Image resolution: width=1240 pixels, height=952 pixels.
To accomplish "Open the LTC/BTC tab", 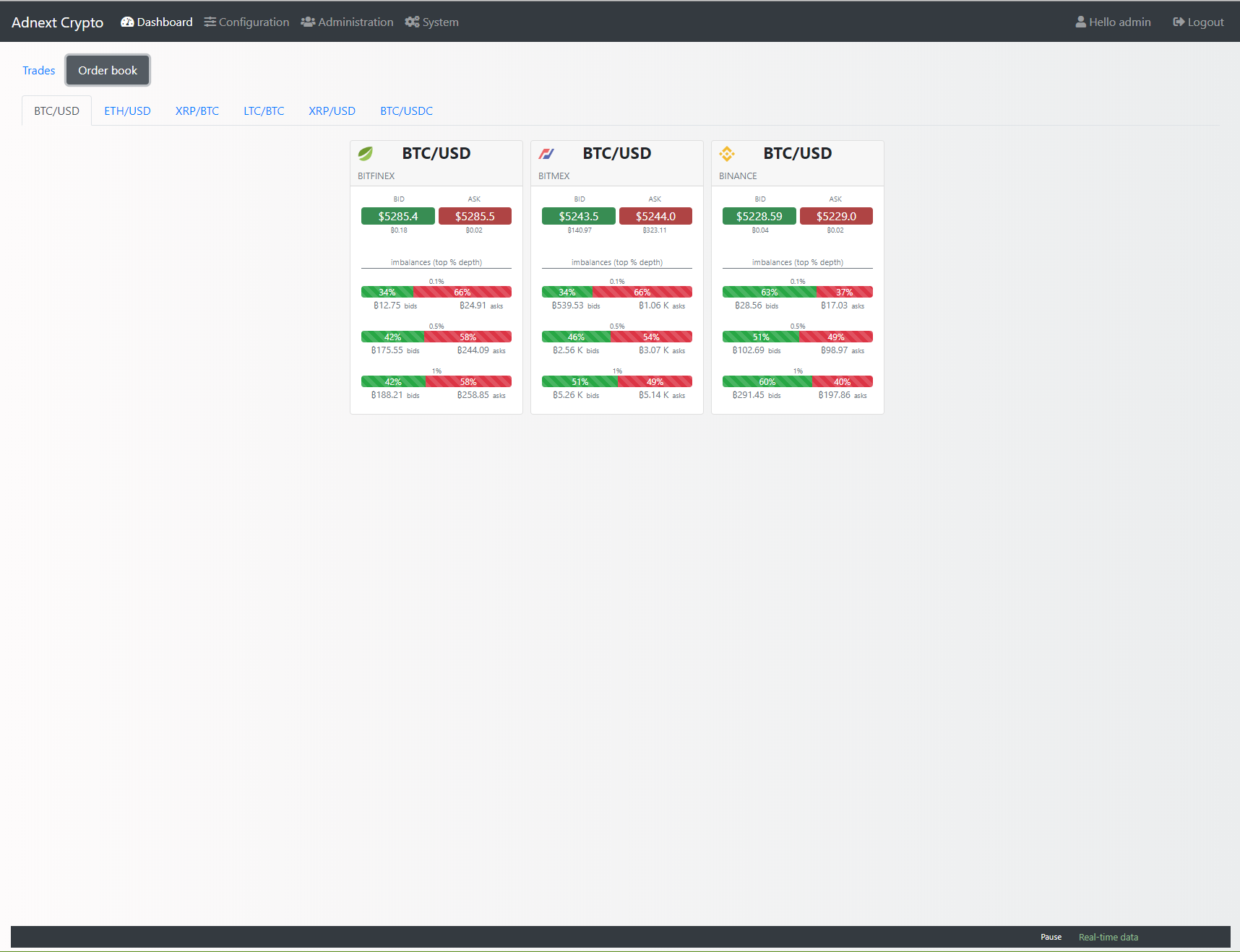I will pos(264,111).
